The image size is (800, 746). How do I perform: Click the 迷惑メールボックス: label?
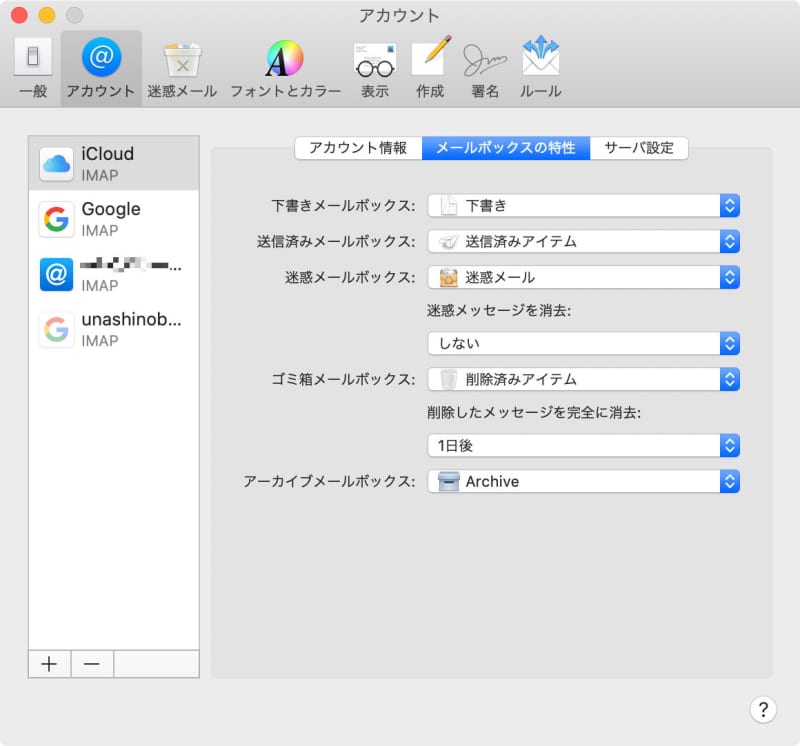(351, 277)
